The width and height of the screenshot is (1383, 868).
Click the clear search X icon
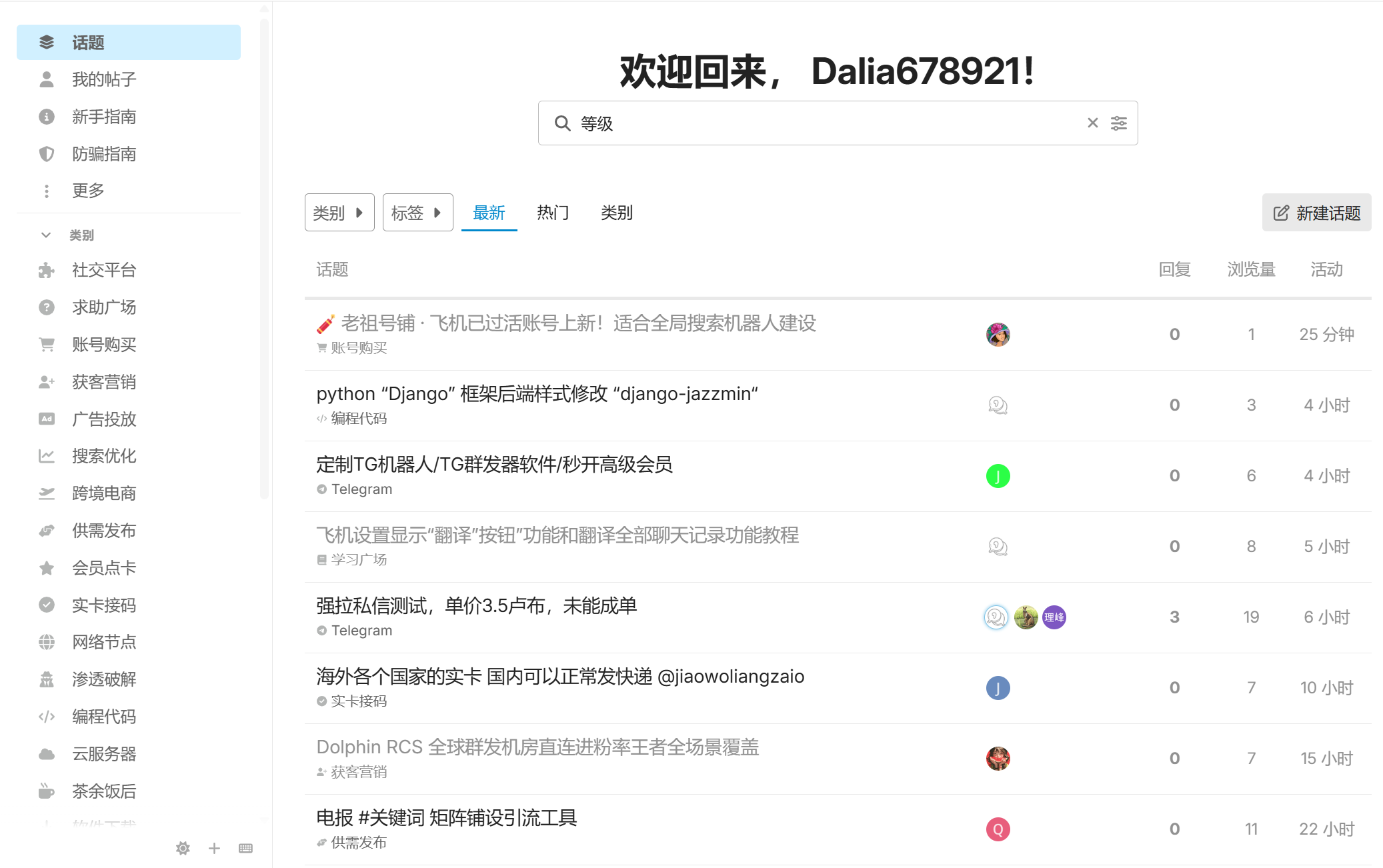1092,123
